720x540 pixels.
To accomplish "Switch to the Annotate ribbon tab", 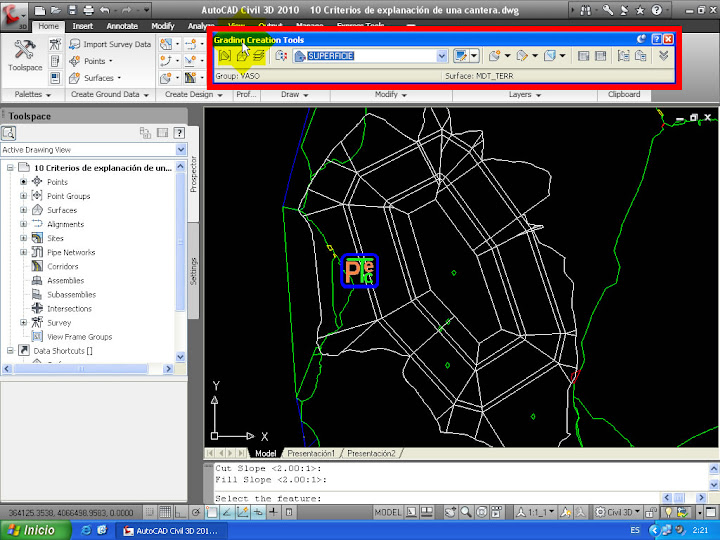I will click(122, 26).
